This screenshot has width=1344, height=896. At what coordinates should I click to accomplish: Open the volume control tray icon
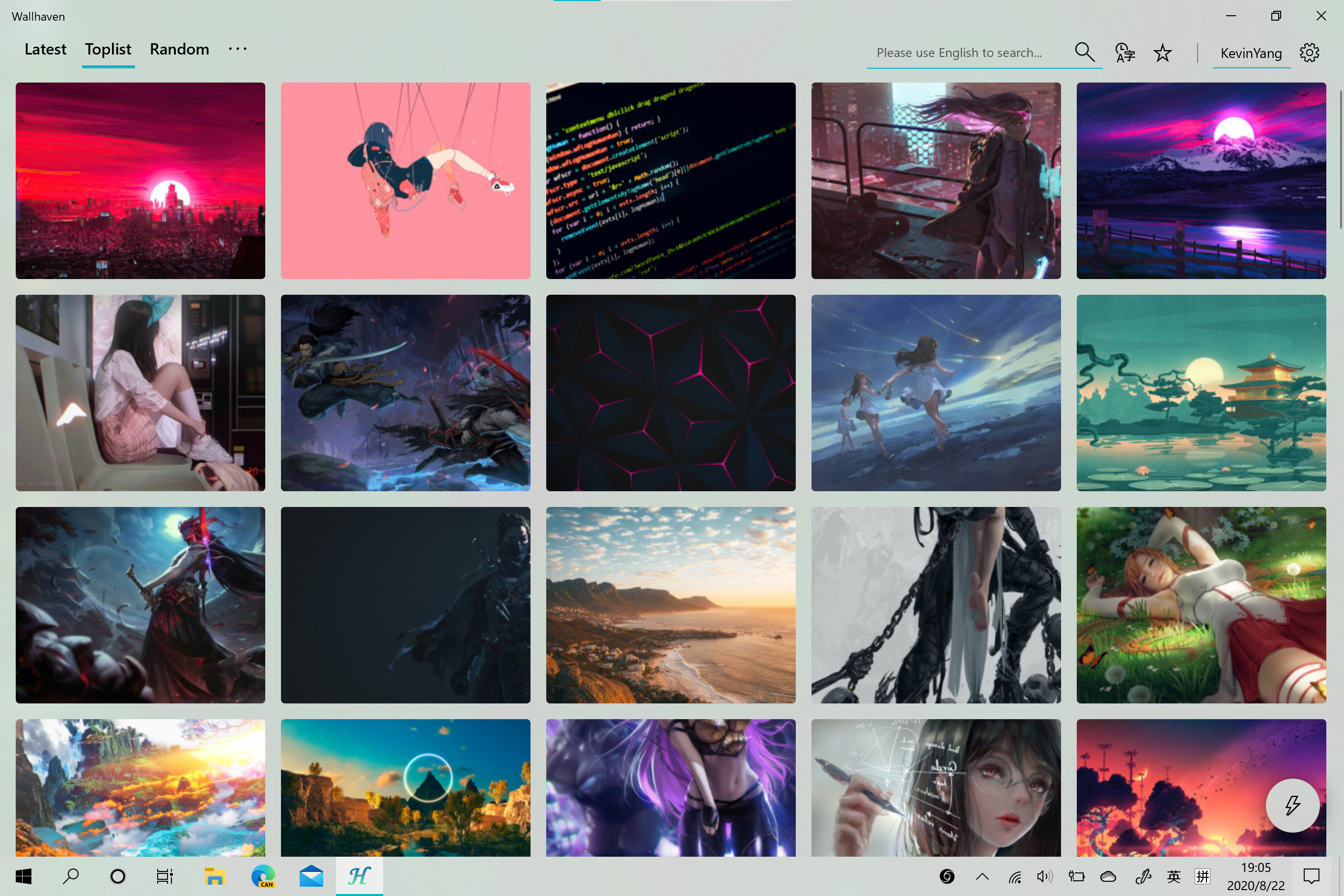pos(1044,876)
